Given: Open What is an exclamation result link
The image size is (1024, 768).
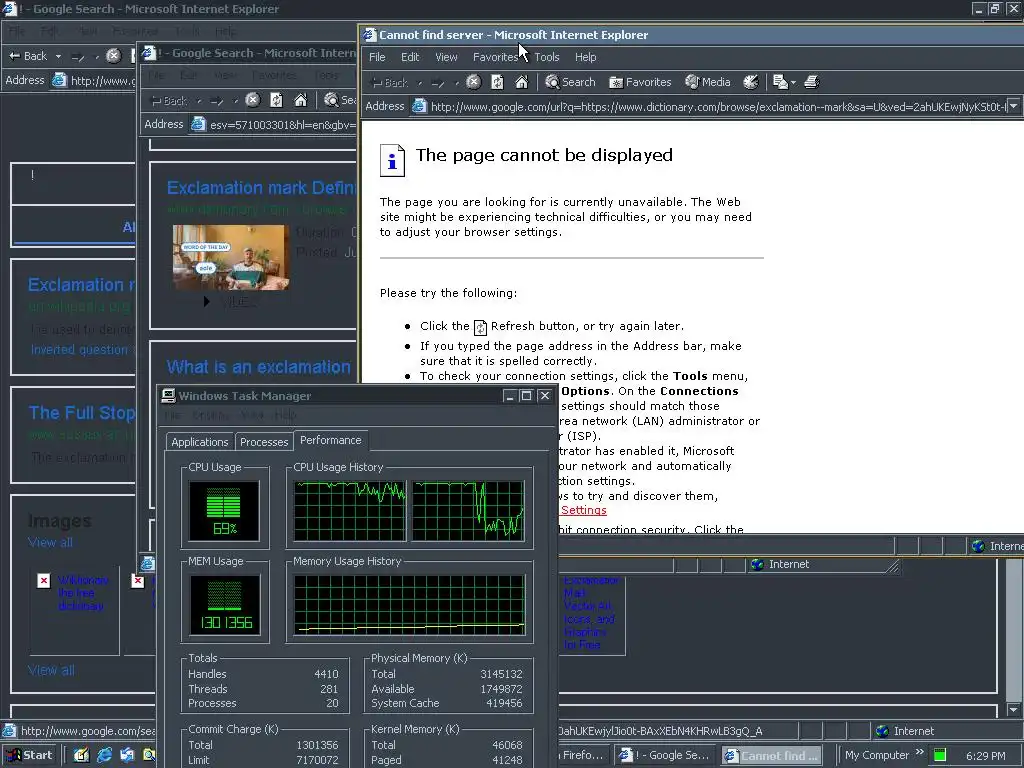Looking at the screenshot, I should pyautogui.click(x=259, y=367).
